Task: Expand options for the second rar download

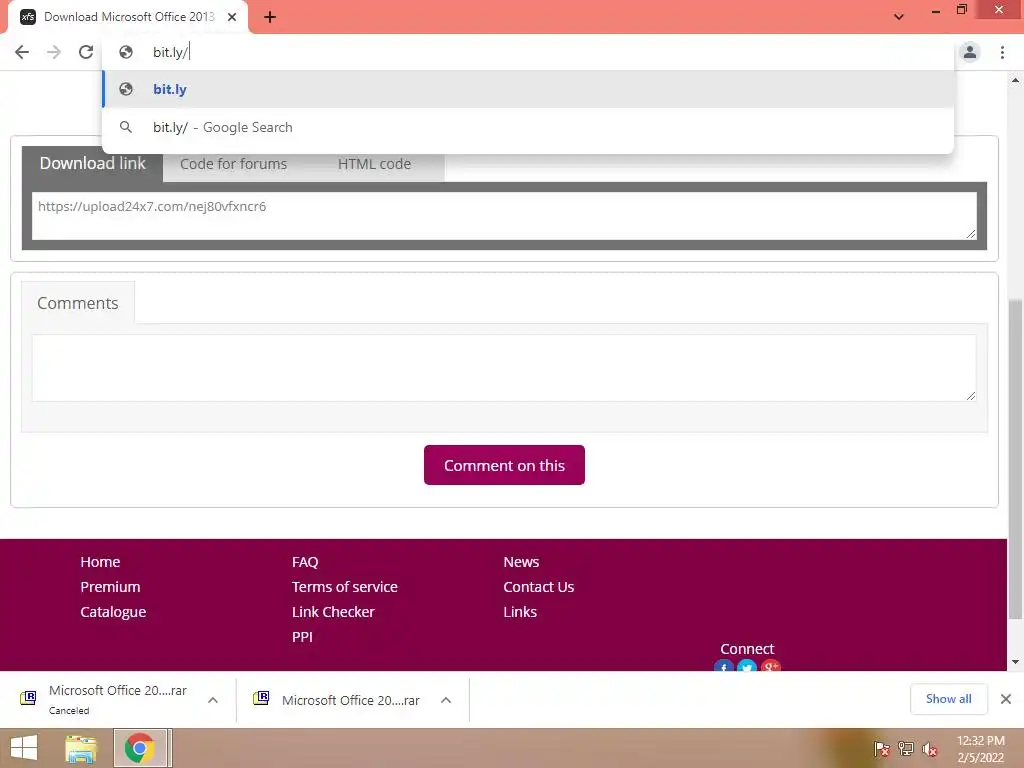Action: pos(446,700)
